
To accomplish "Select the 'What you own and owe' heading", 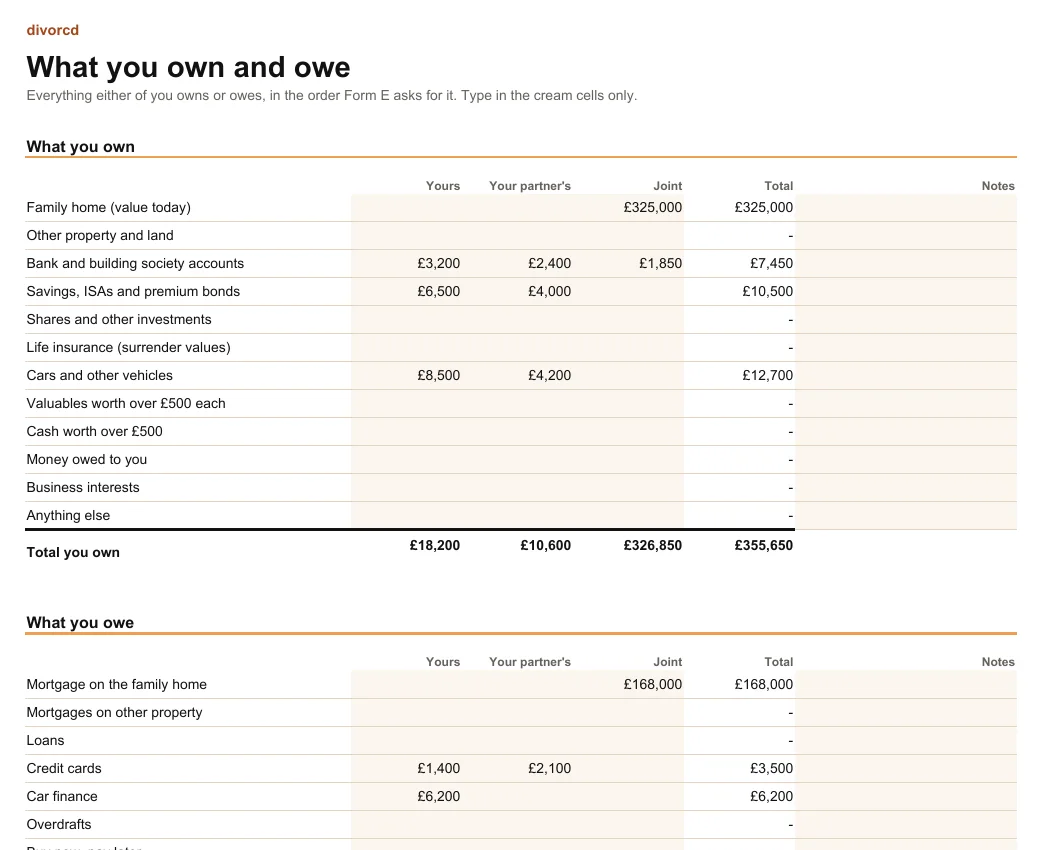I will 188,67.
